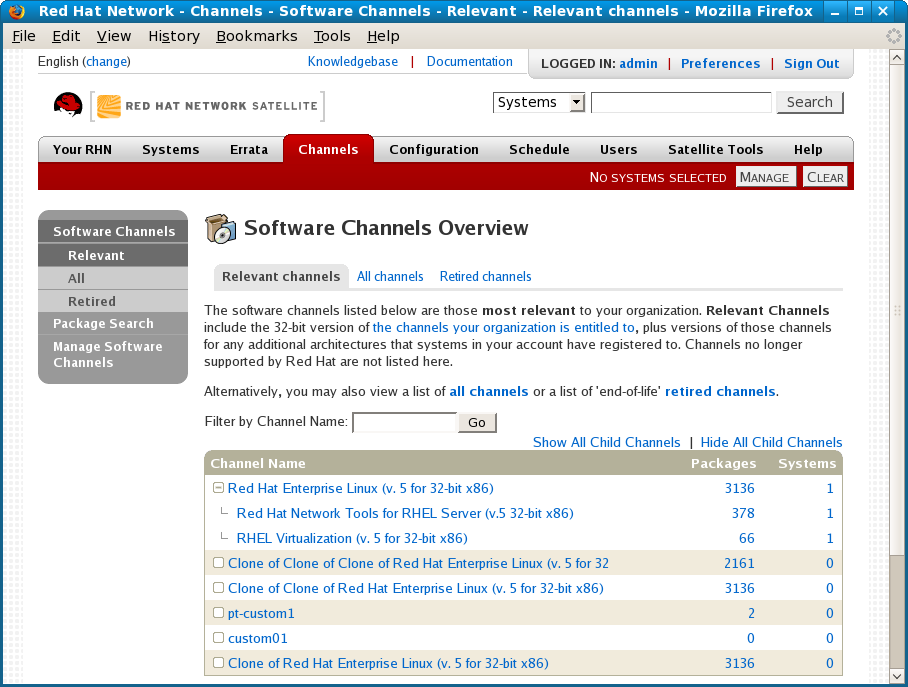908x687 pixels.
Task: Open the File menu
Action: coord(24,36)
